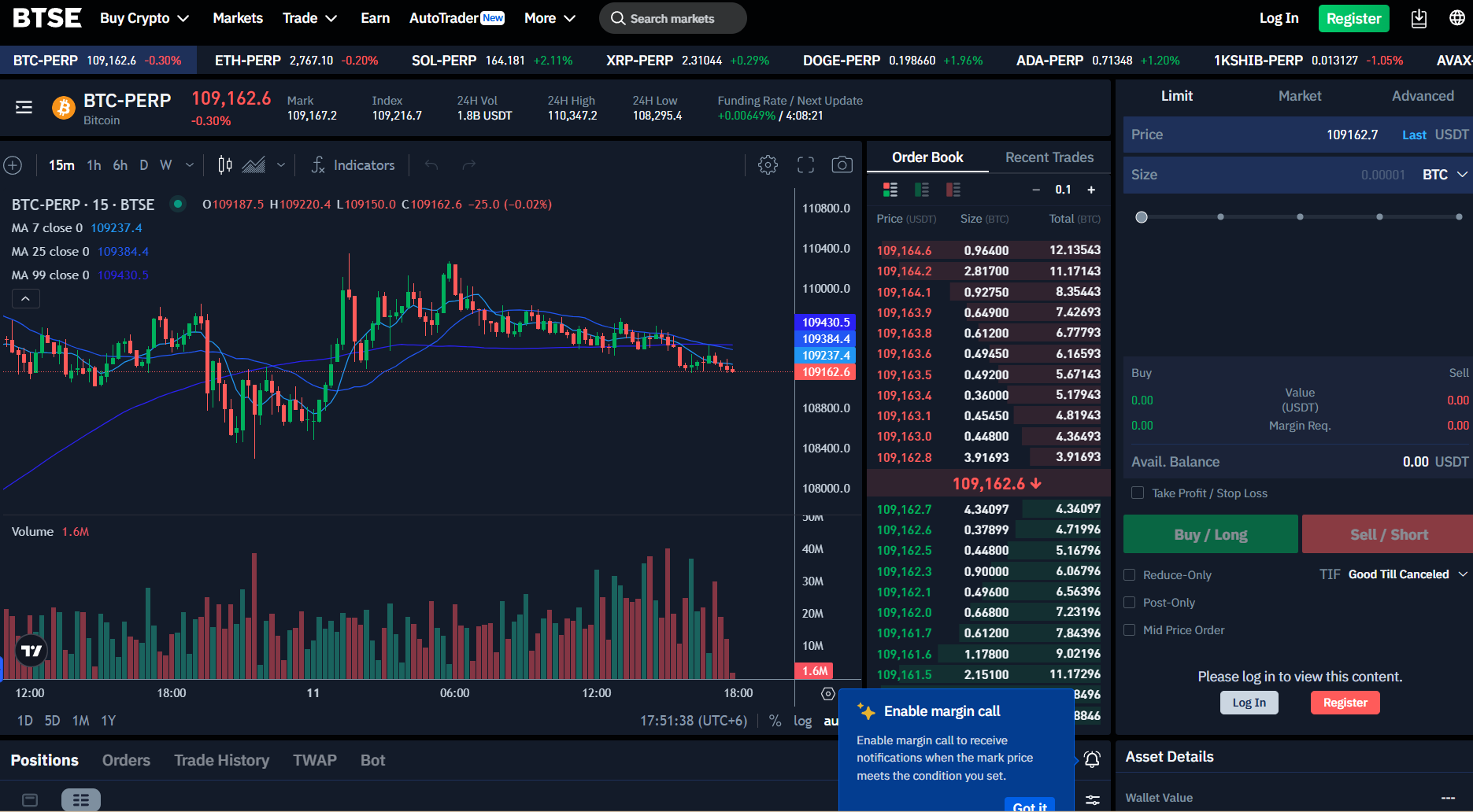Viewport: 1473px width, 812px height.
Task: Show bids-only order book view
Action: (x=922, y=190)
